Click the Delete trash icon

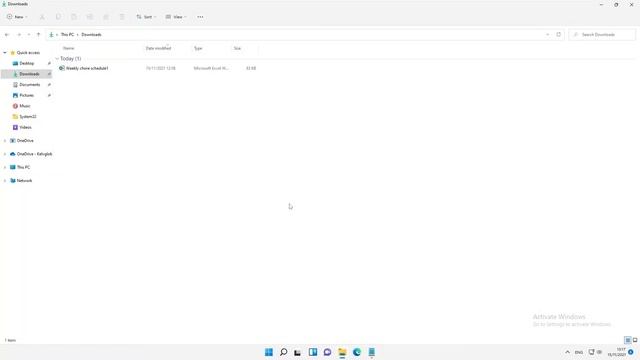(122, 17)
